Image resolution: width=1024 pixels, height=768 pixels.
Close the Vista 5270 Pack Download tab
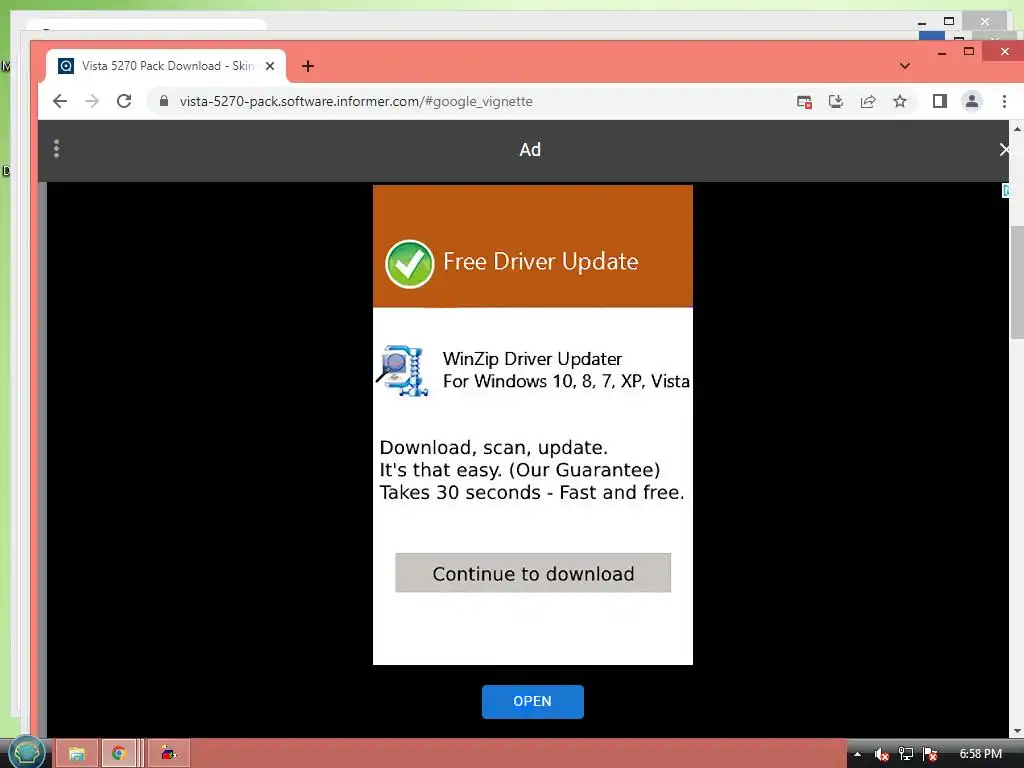pos(270,66)
